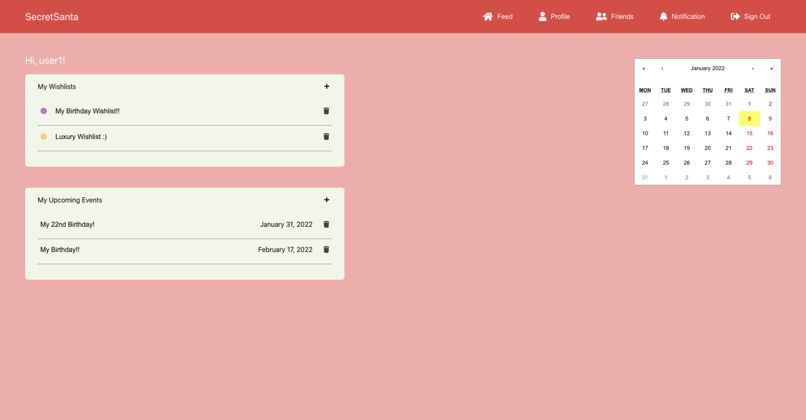Select January 15 in calendar

point(749,133)
